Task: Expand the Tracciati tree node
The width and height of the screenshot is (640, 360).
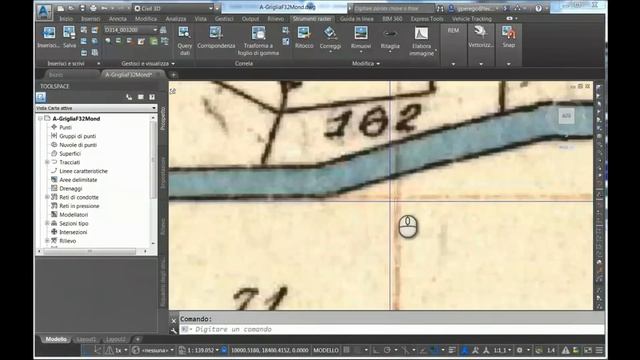Action: pyautogui.click(x=47, y=162)
